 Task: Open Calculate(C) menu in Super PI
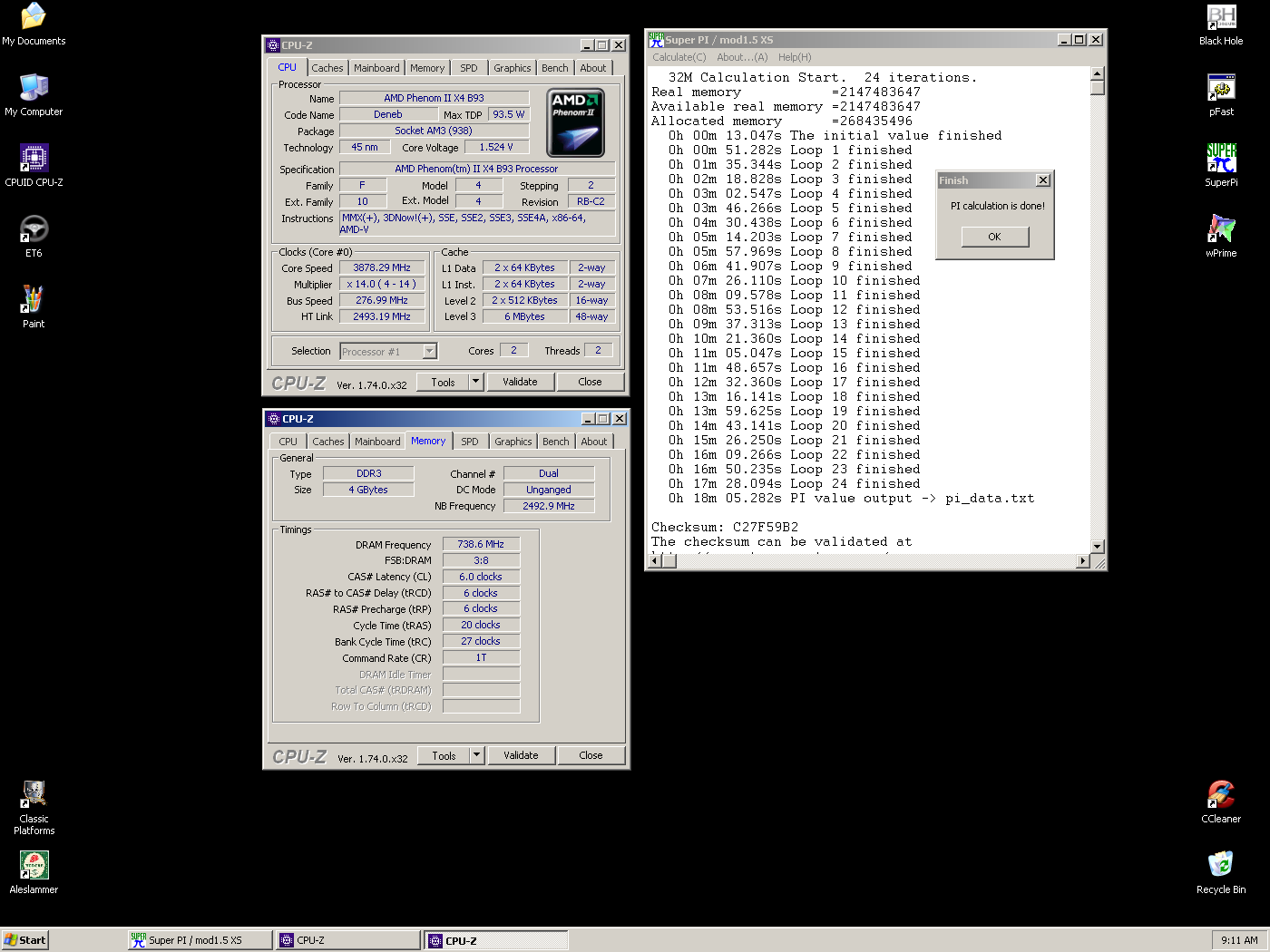point(679,57)
